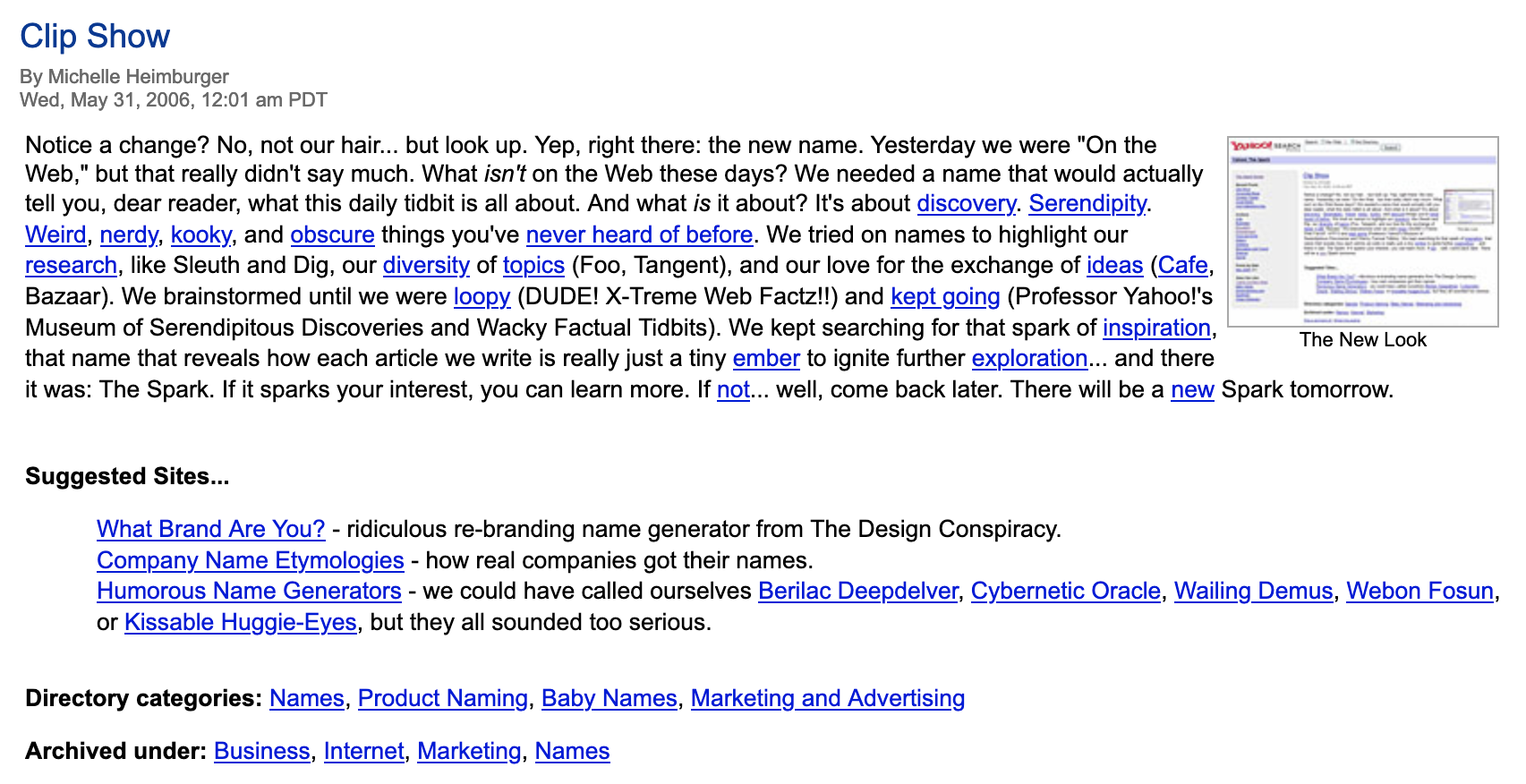Click the 'never heard of before' link
Screen dimensions: 1526x784
(x=639, y=234)
